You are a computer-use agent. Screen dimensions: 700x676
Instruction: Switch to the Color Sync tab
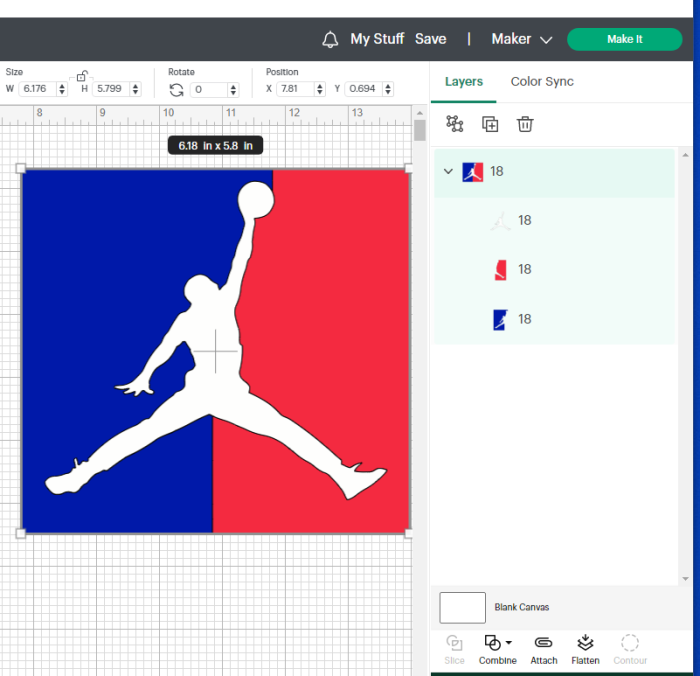(542, 82)
